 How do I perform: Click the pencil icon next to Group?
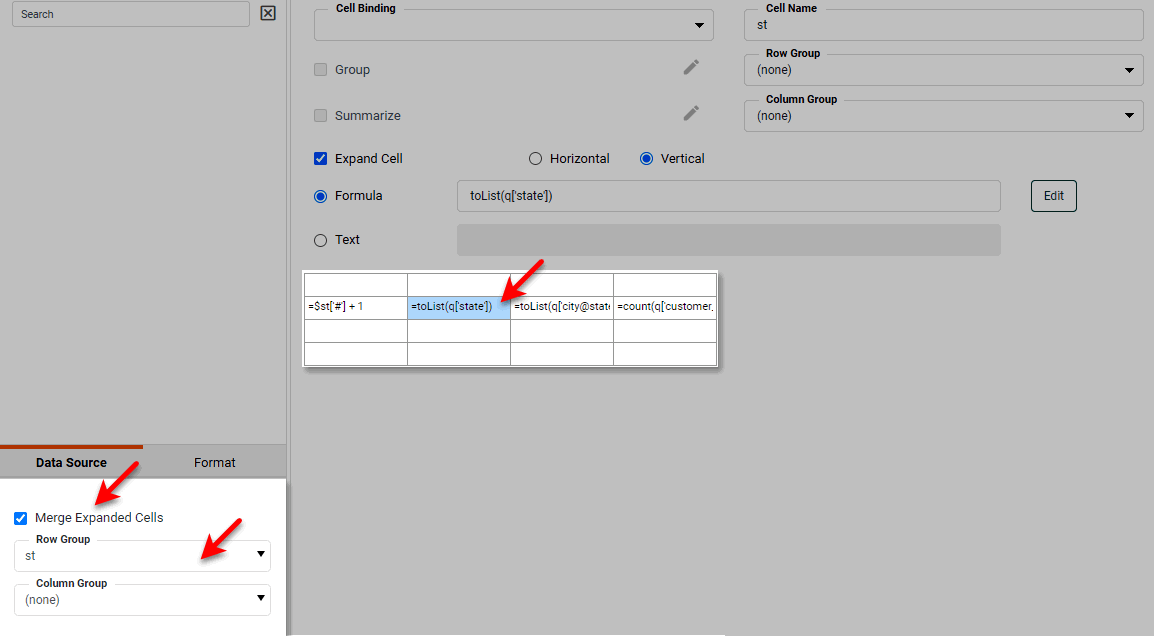[x=691, y=68]
